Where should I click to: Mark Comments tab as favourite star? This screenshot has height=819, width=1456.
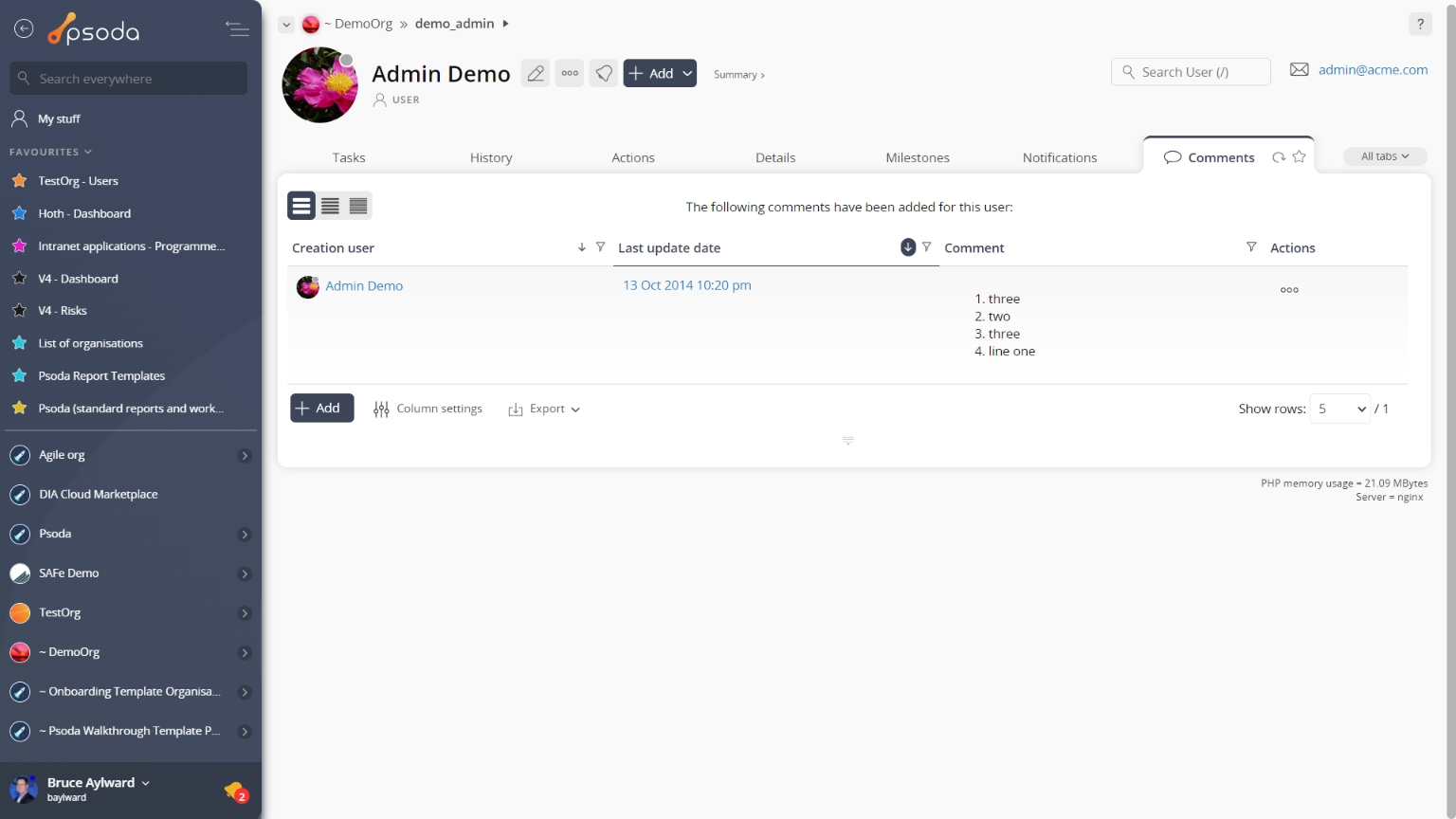click(1300, 157)
